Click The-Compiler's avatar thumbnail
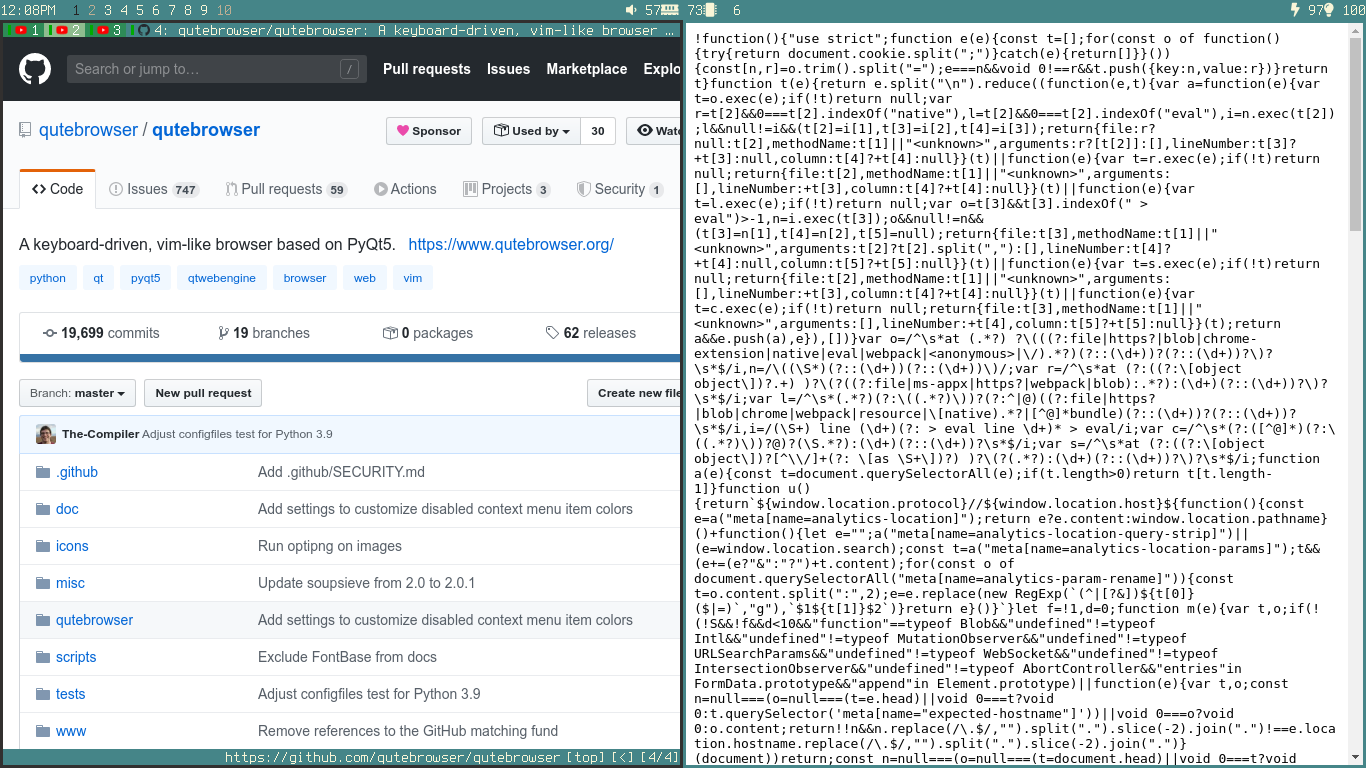Screen dimensions: 1366x768 coord(46,434)
